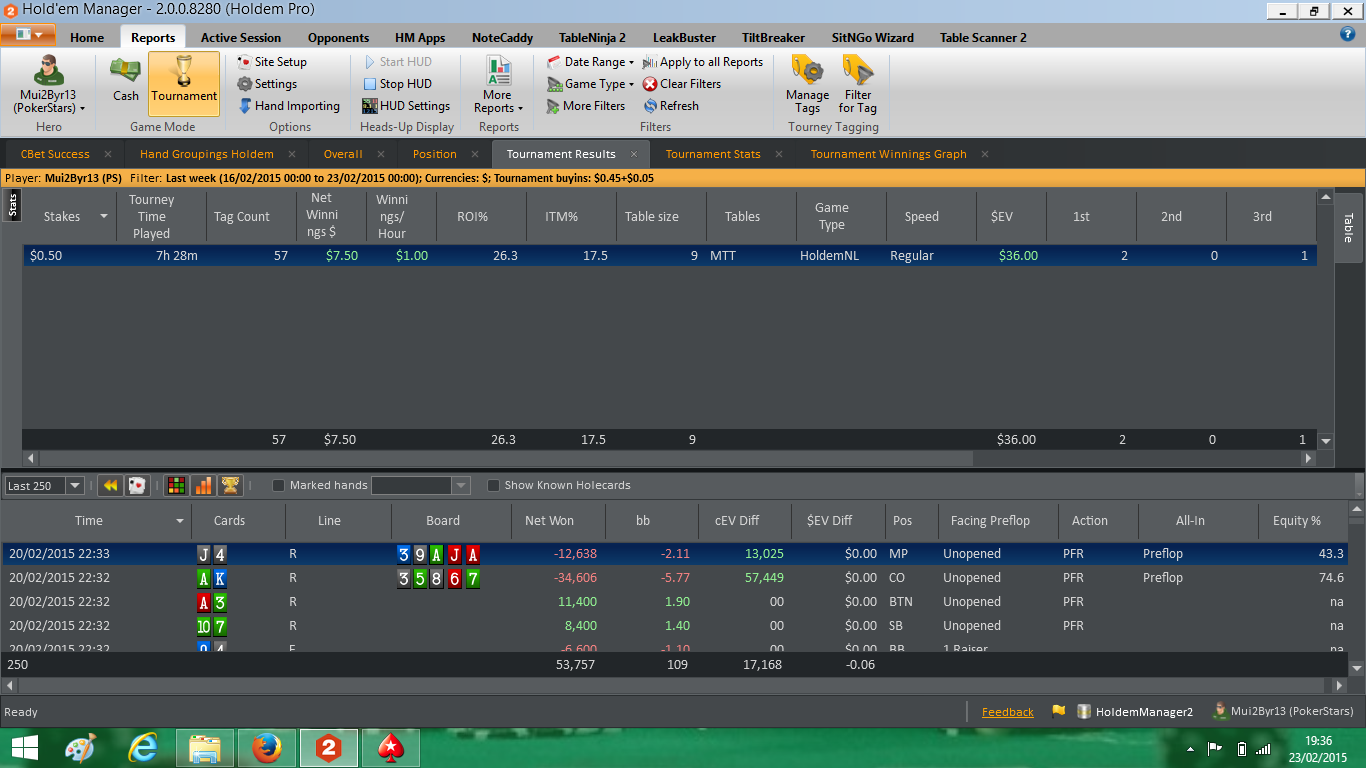Clear Filters in the ribbon
This screenshot has width=1366, height=768.
pyautogui.click(x=682, y=84)
